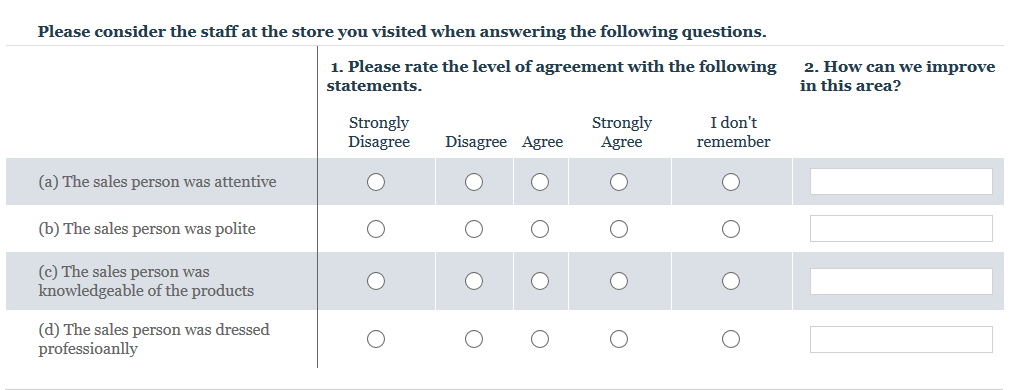Image resolution: width=1018 pixels, height=390 pixels.
Task: Pick I don't remember for attentive statement
Action: point(731,182)
